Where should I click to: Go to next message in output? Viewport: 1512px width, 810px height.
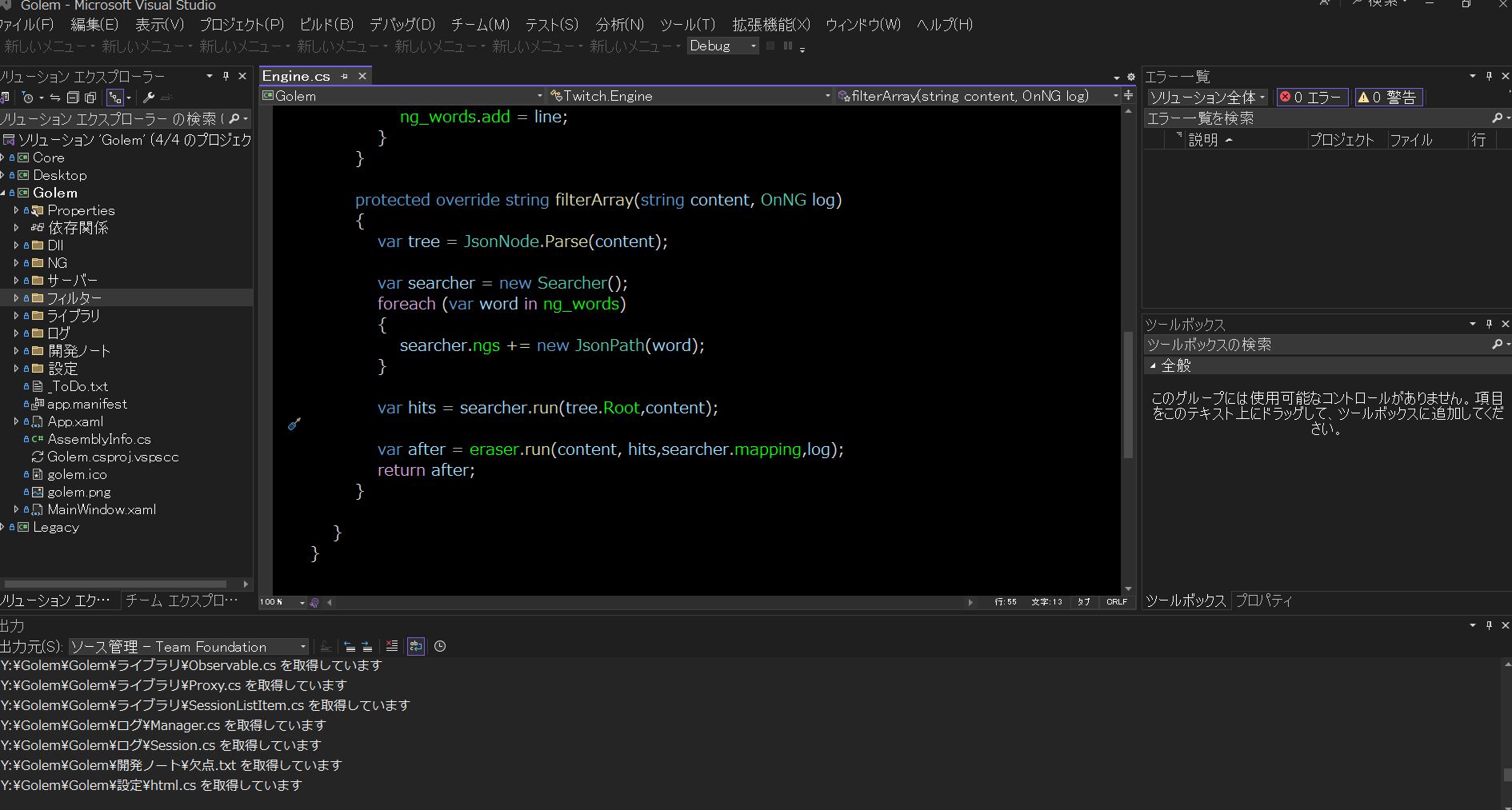pos(366,646)
